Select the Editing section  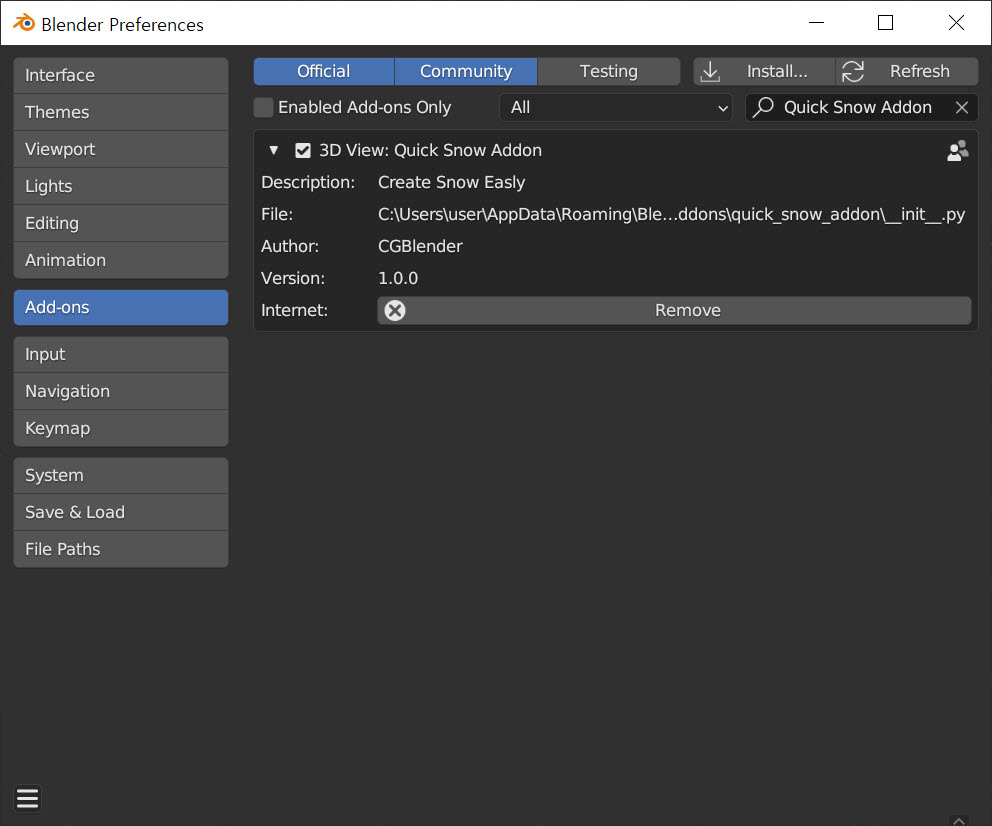click(x=121, y=223)
